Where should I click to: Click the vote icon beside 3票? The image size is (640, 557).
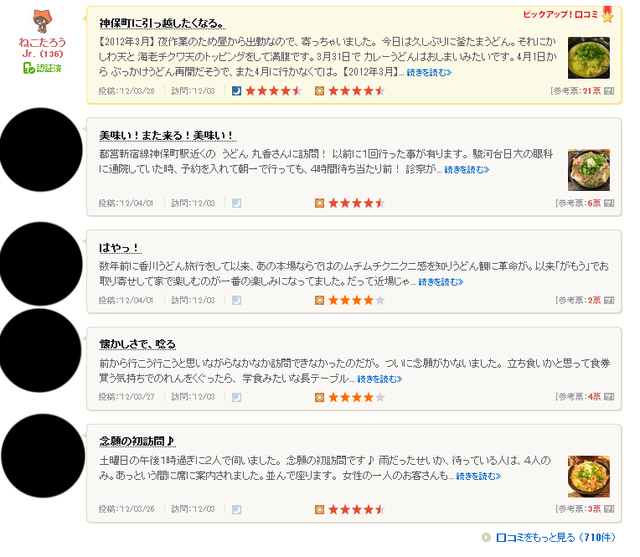[x=609, y=509]
